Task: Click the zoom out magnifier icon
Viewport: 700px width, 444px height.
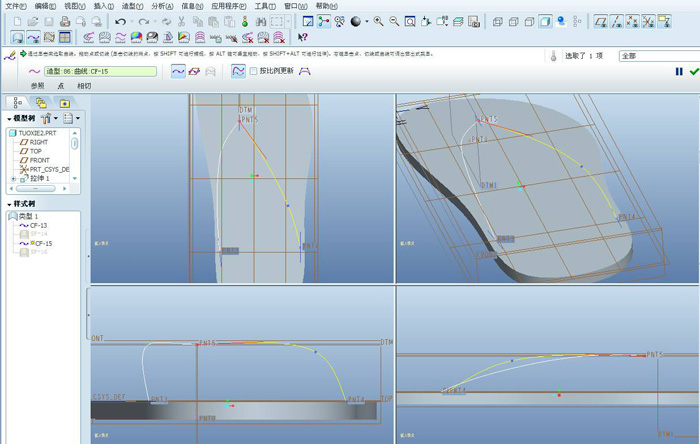Action: [393, 21]
